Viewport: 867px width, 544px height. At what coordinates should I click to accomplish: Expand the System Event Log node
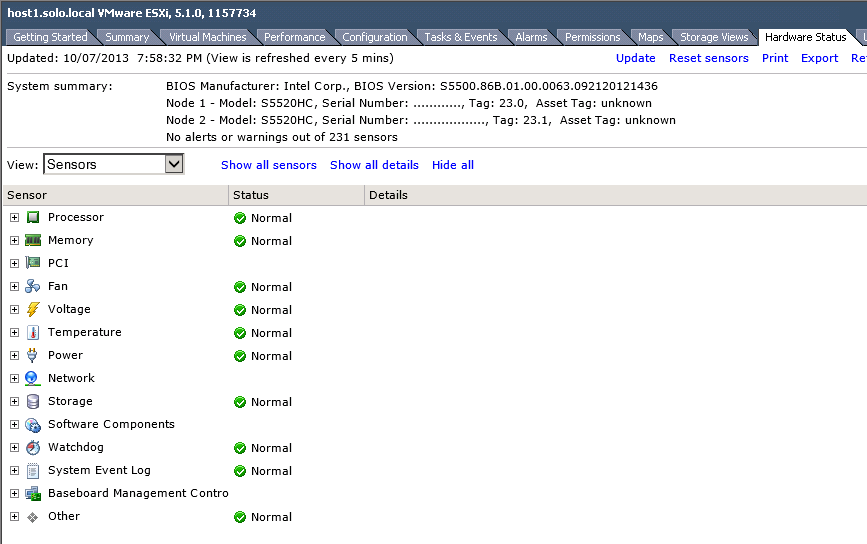[14, 470]
